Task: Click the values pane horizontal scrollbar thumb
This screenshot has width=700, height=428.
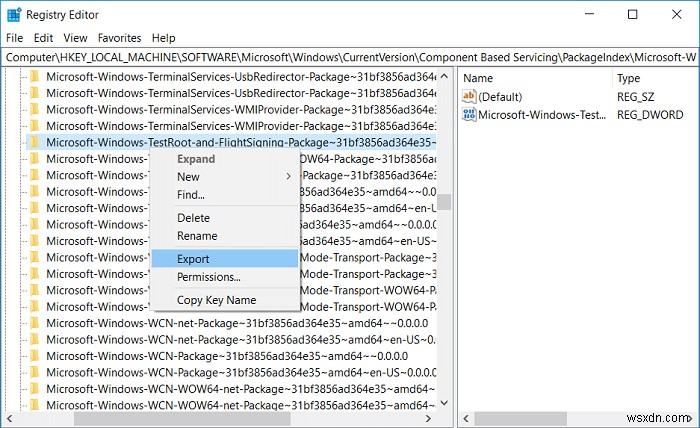Action: [521, 419]
